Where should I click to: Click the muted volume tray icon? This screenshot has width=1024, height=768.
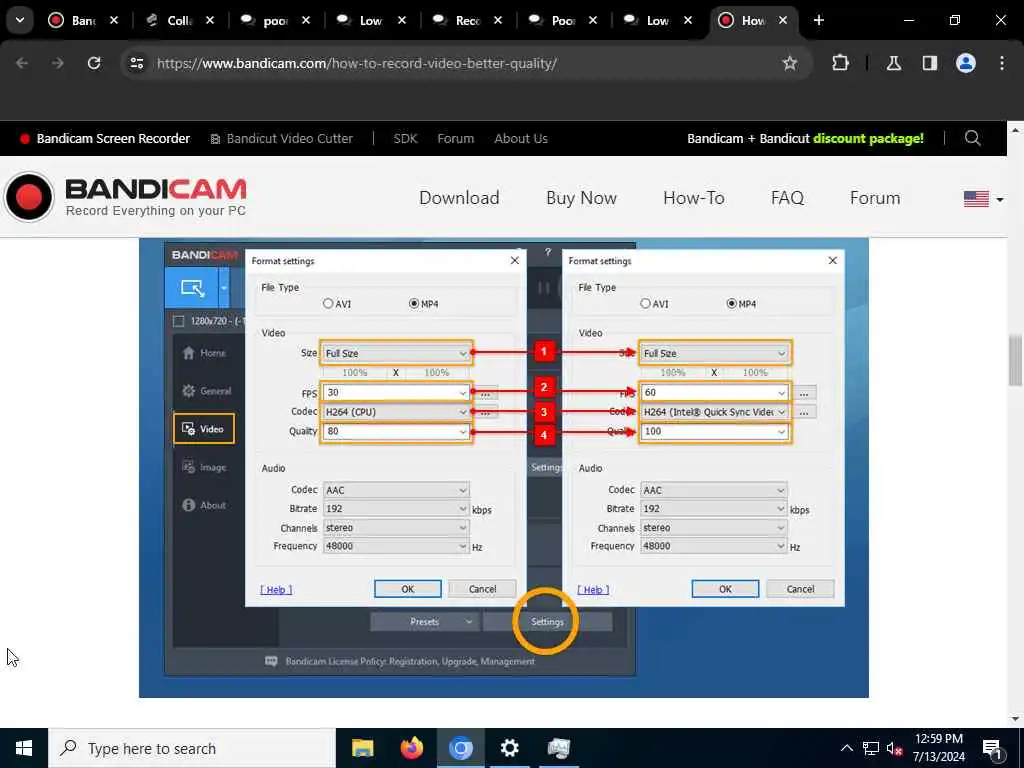[895, 749]
